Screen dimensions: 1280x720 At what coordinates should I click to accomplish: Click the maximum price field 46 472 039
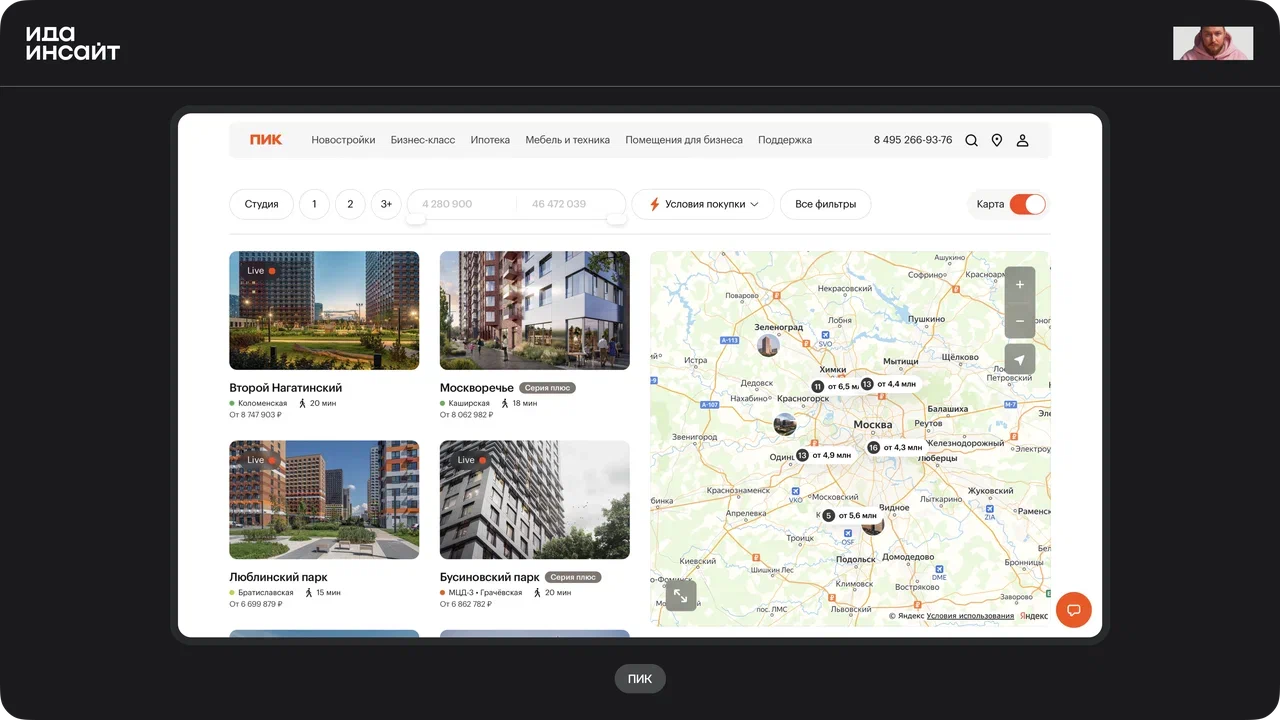coord(570,204)
